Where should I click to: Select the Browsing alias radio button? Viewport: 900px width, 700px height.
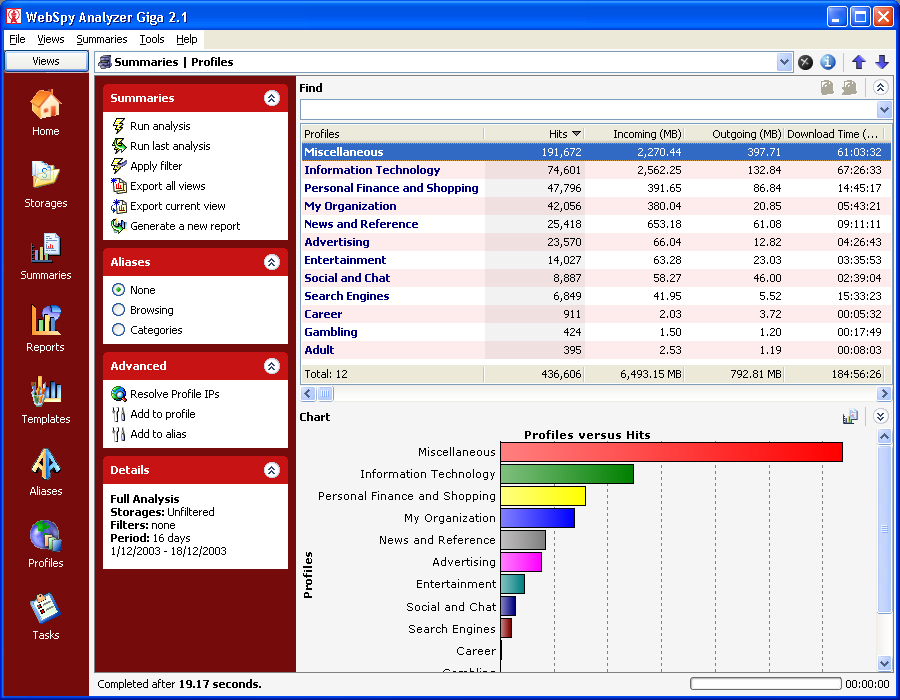point(118,310)
